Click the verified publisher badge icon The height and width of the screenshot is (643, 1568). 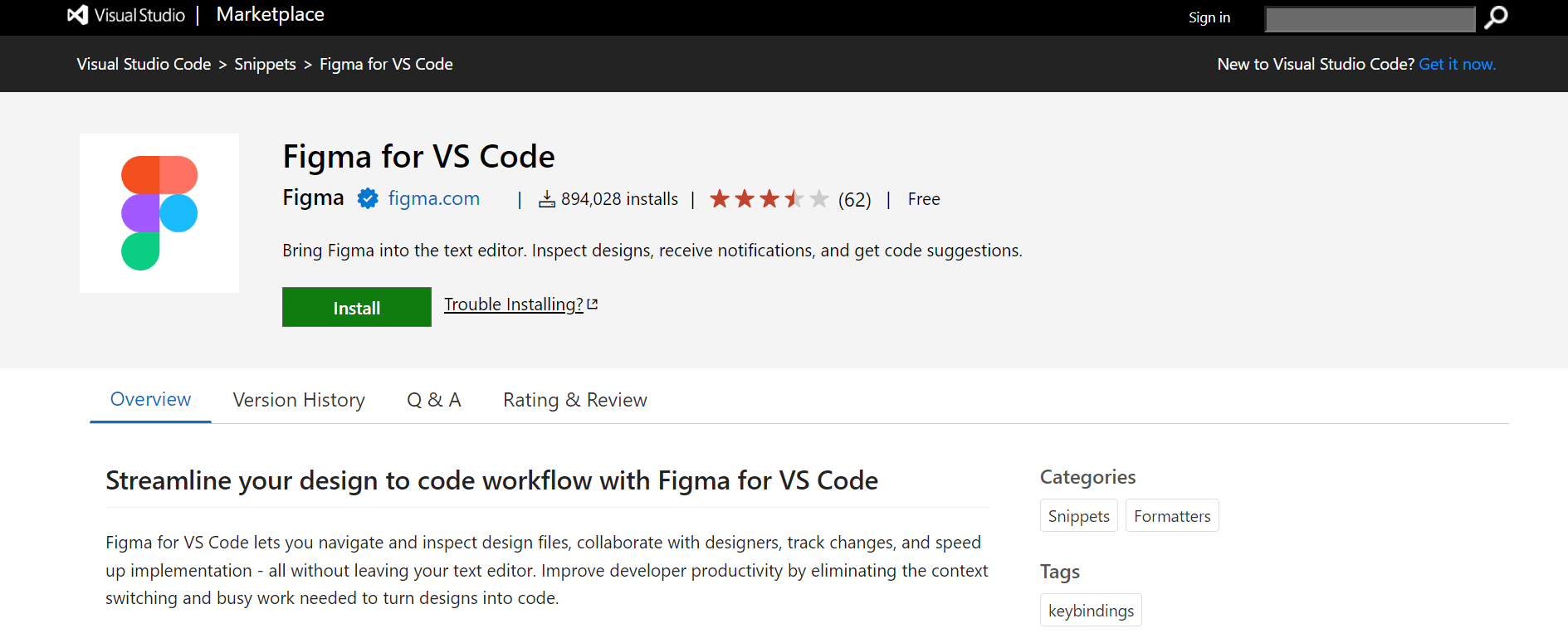tap(367, 199)
